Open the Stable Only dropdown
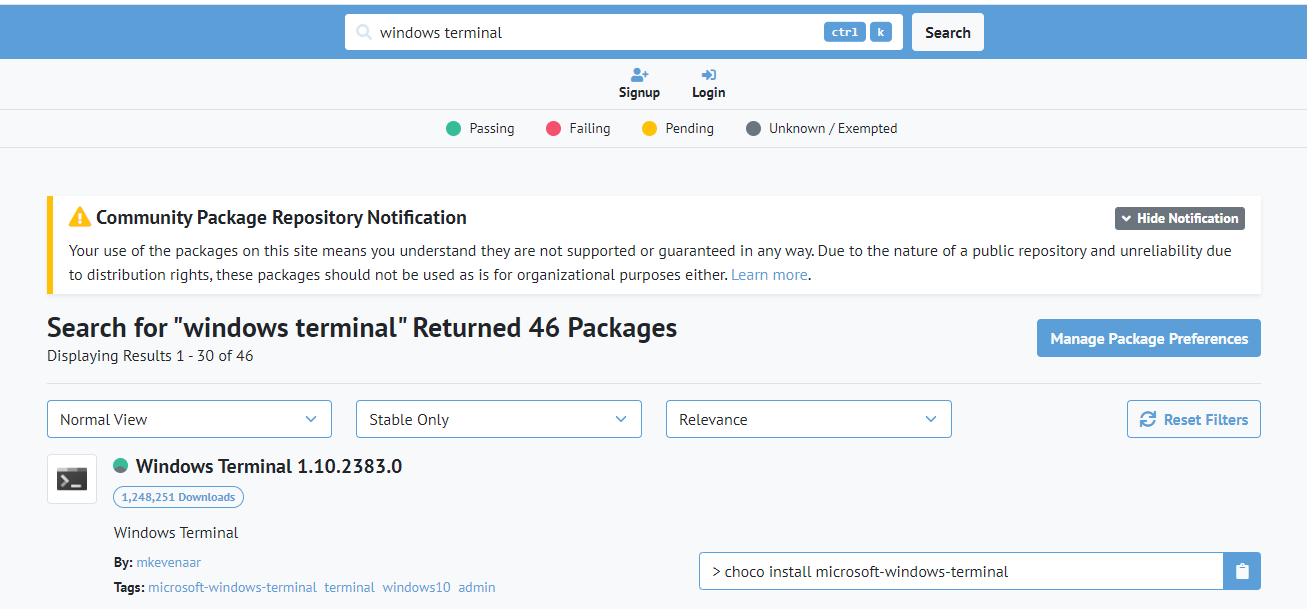Viewport: 1307px width, 609px height. click(499, 419)
